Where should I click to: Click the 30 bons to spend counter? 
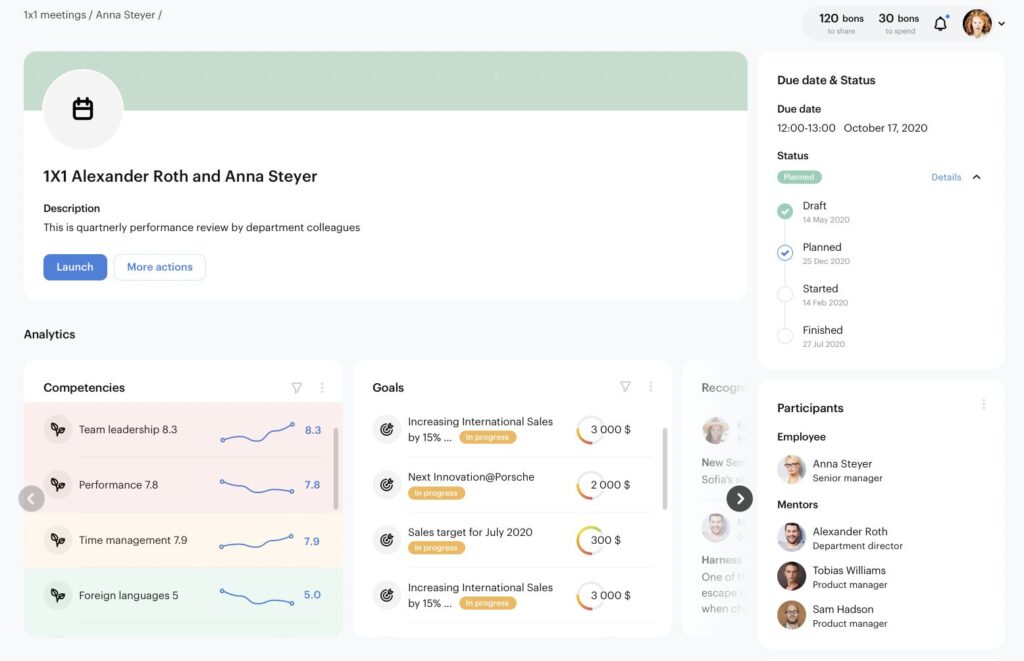tap(899, 24)
